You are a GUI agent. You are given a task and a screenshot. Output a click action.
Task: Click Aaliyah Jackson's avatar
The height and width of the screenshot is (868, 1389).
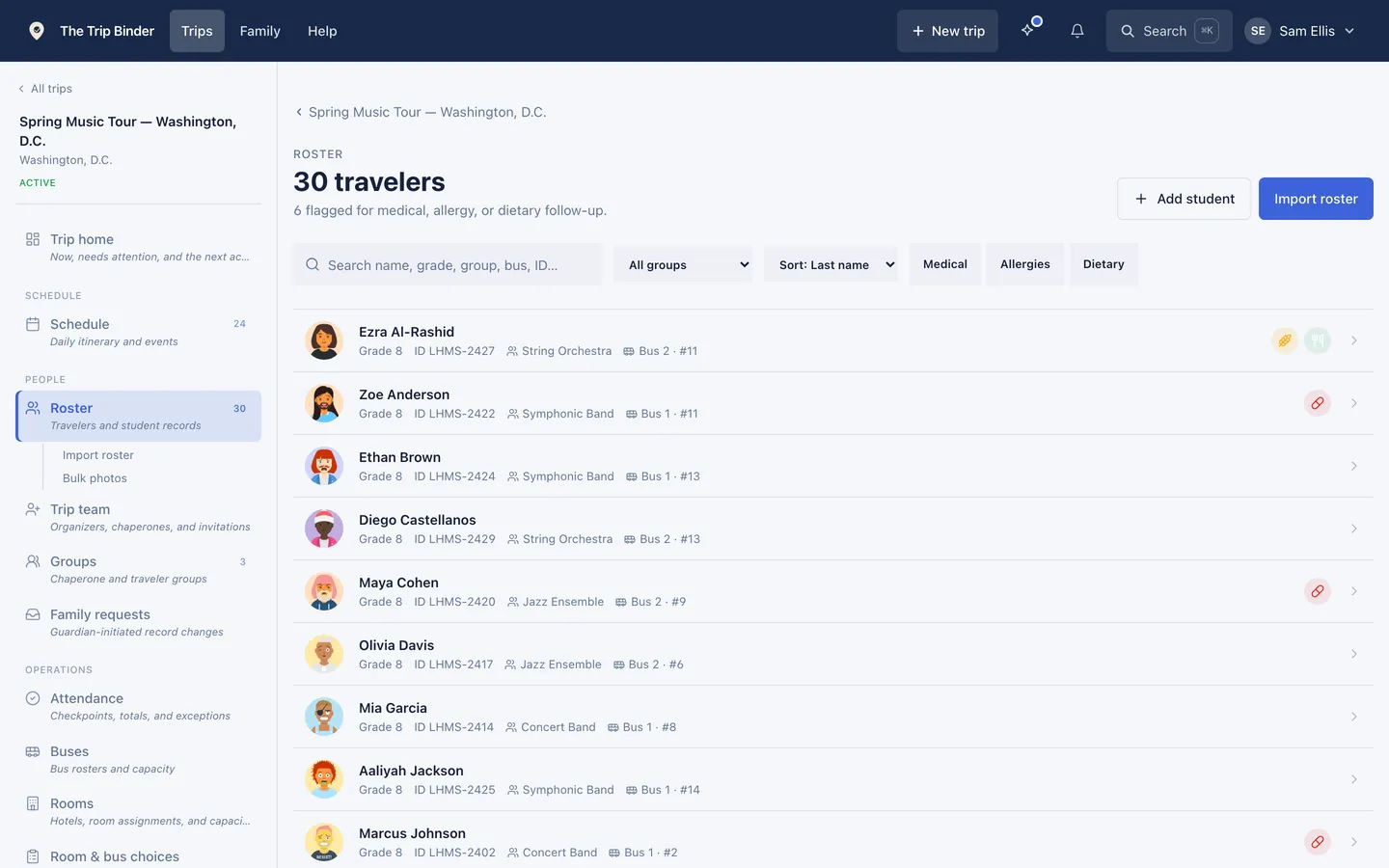pyautogui.click(x=324, y=779)
